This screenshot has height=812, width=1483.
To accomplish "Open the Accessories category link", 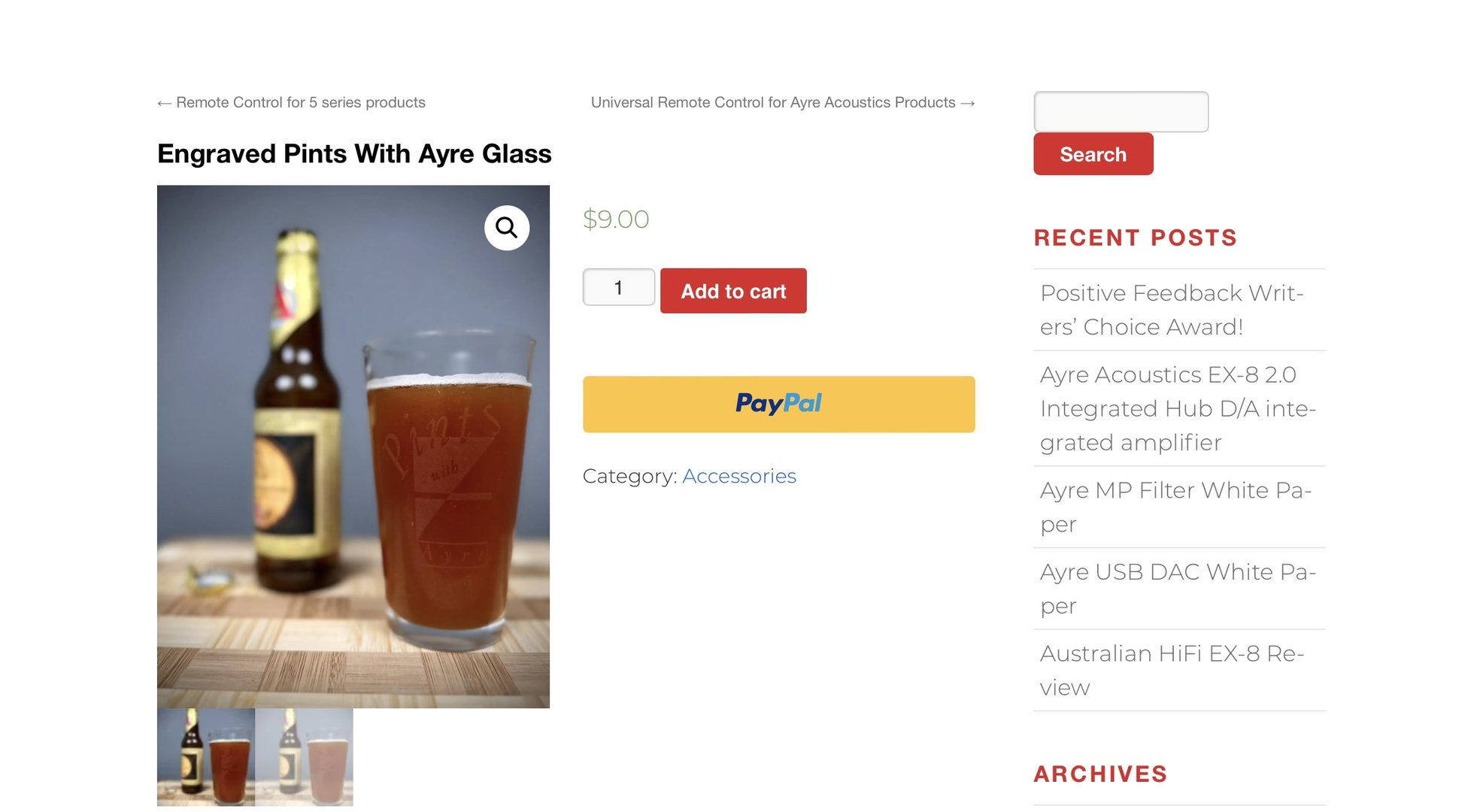I will point(738,476).
